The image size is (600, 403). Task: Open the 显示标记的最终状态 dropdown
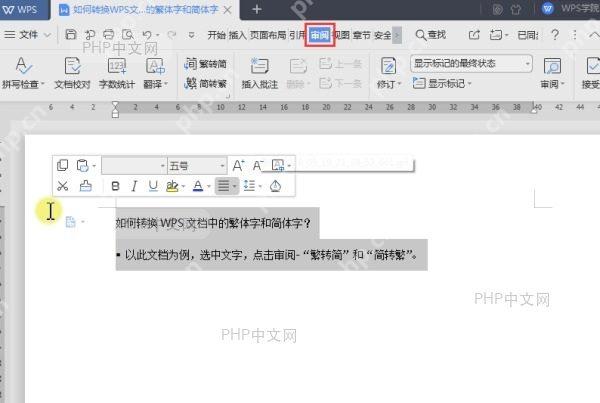click(471, 64)
